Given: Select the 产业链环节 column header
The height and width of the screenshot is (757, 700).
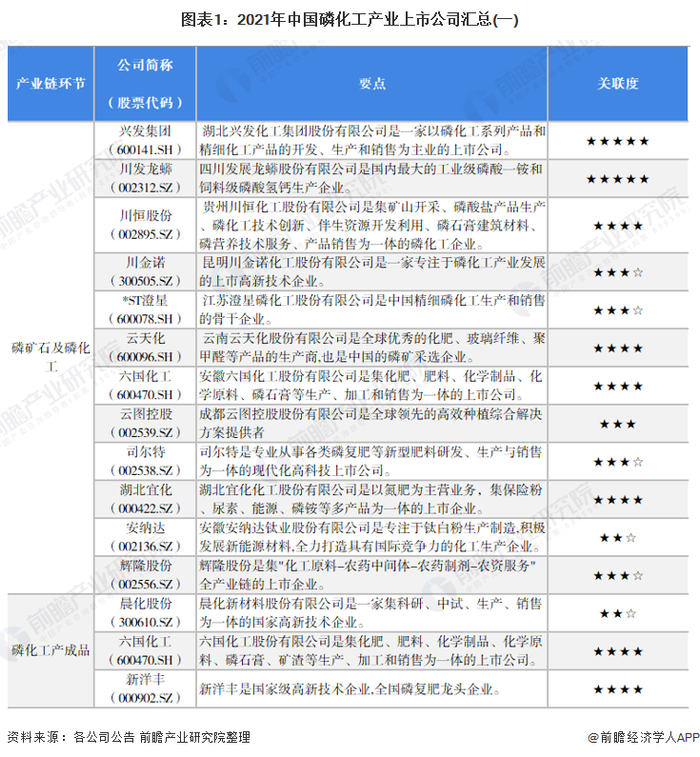Looking at the screenshot, I should tap(51, 84).
